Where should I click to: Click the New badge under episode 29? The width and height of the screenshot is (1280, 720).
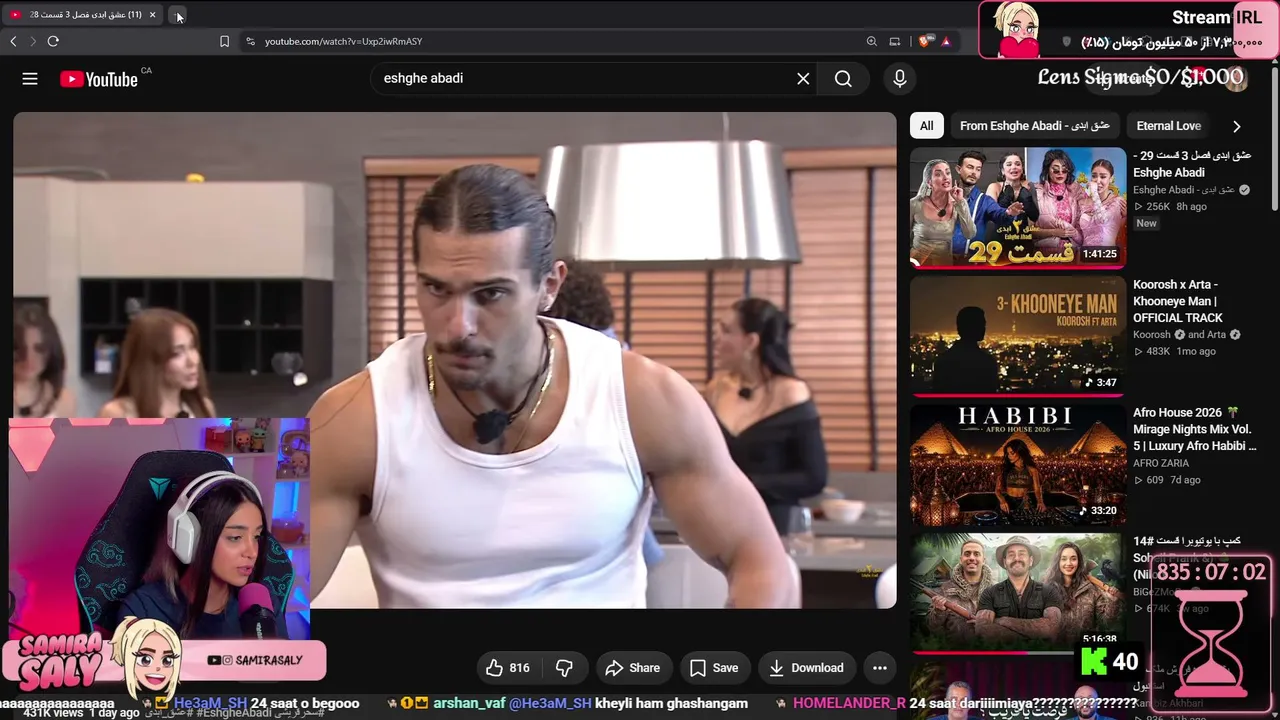1146,223
